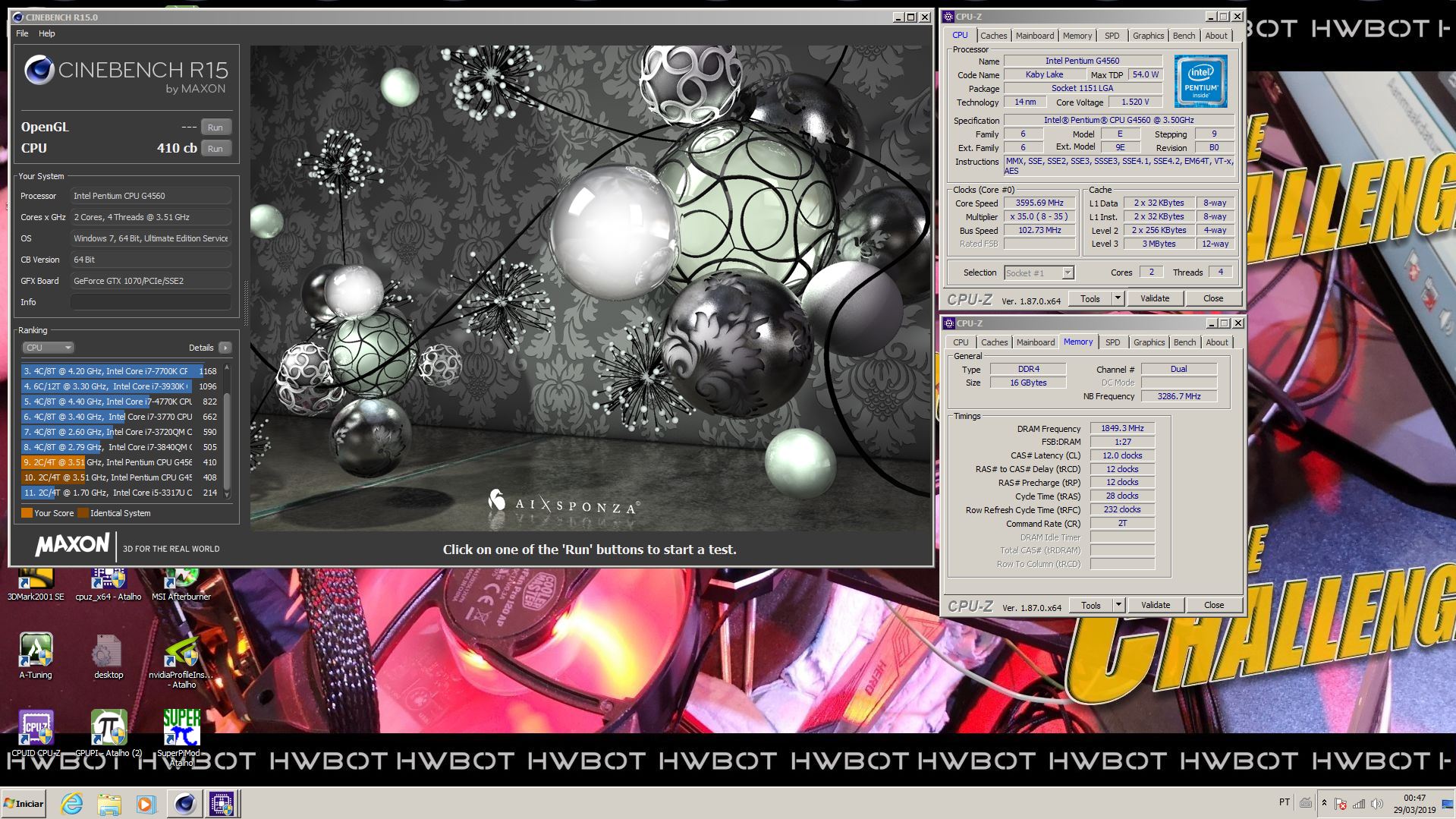This screenshot has width=1456, height=819.
Task: Open Mainboard tab in lower CPU-Z
Action: pos(1036,342)
